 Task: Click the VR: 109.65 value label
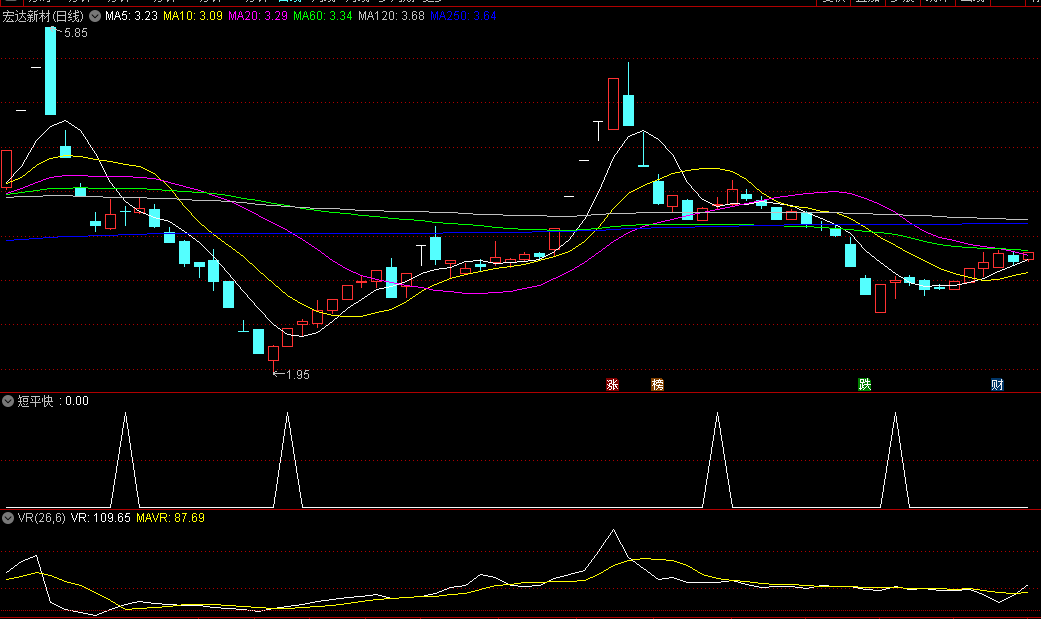[x=101, y=518]
